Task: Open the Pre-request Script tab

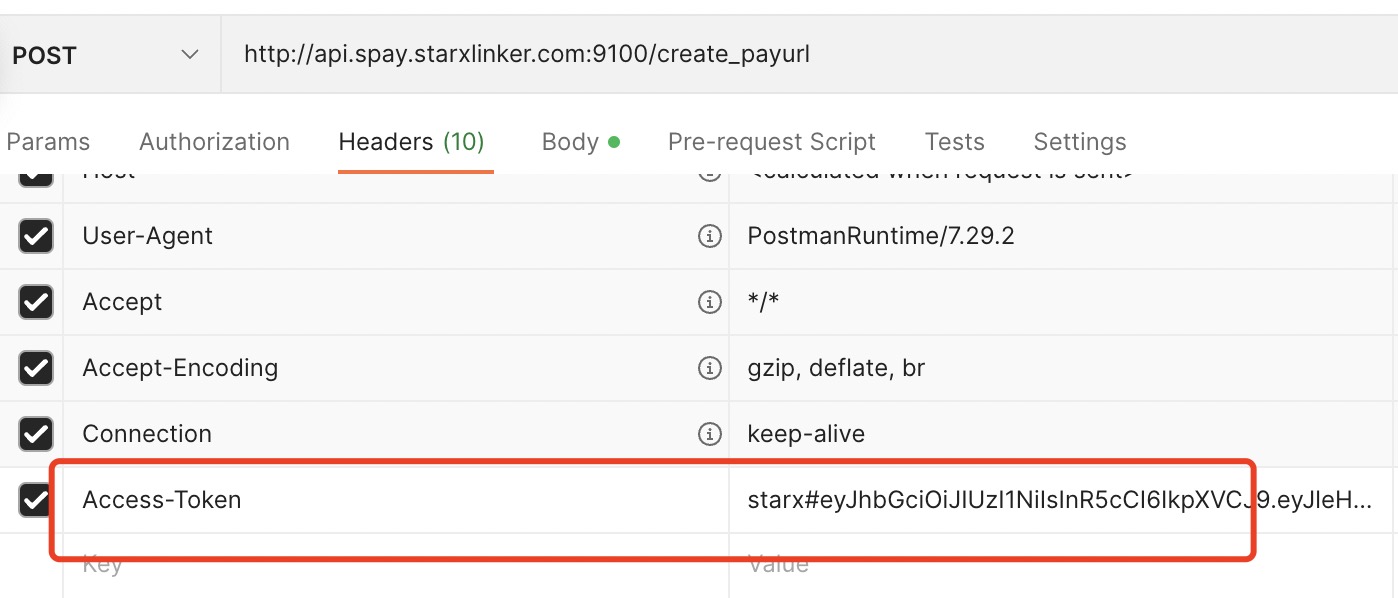Action: click(x=771, y=142)
